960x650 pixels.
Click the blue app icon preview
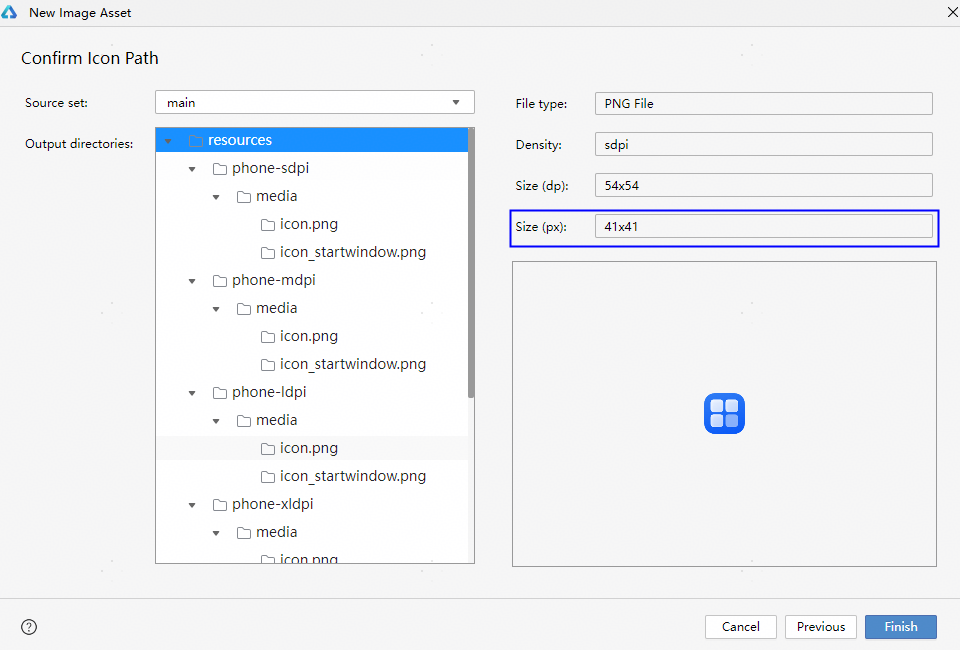coord(724,413)
